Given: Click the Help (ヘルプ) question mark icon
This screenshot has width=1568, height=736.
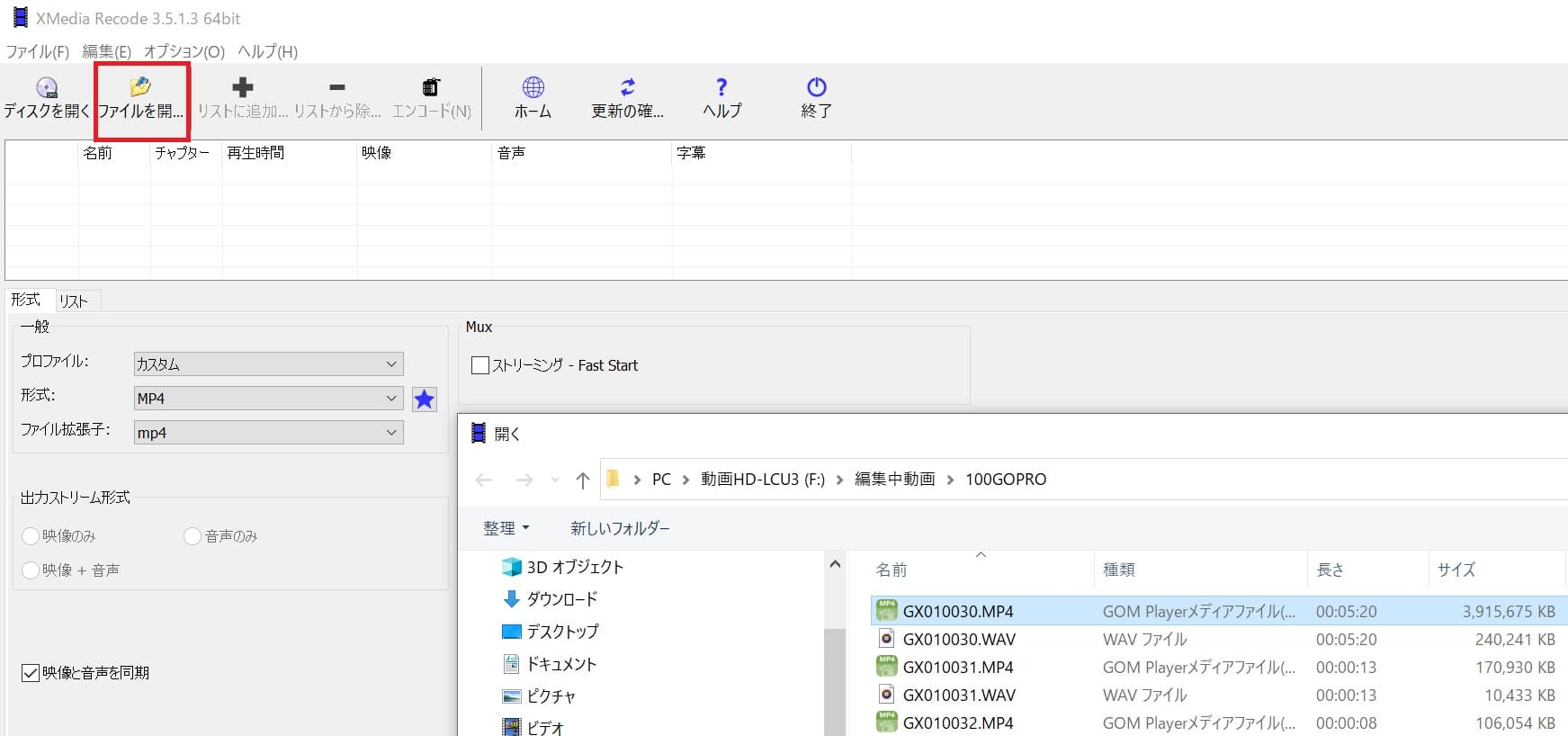Looking at the screenshot, I should pos(721,87).
